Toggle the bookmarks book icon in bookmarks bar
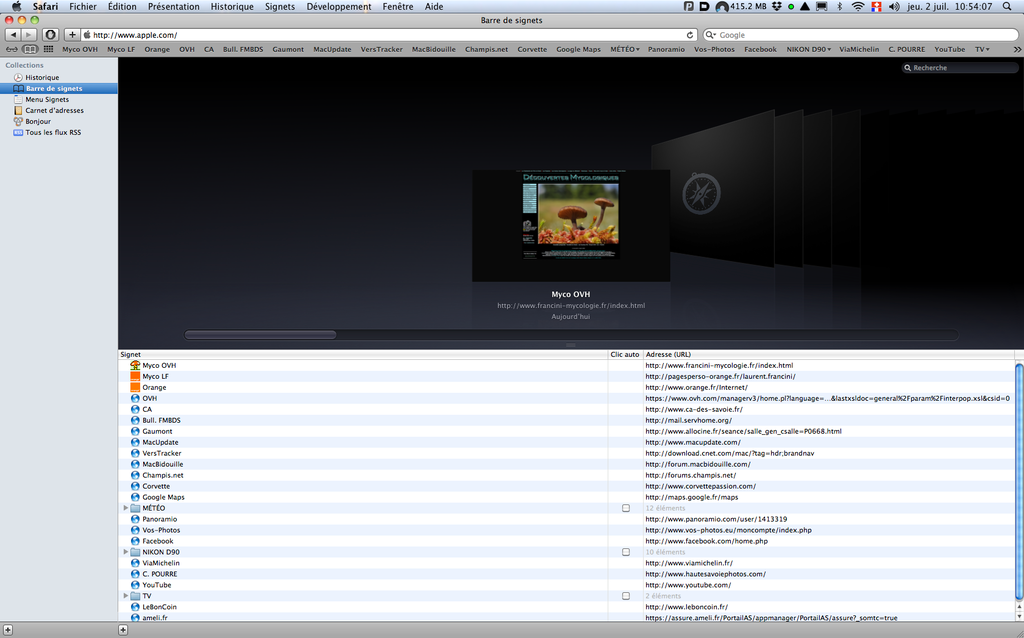The width and height of the screenshot is (1024, 638). pos(30,49)
